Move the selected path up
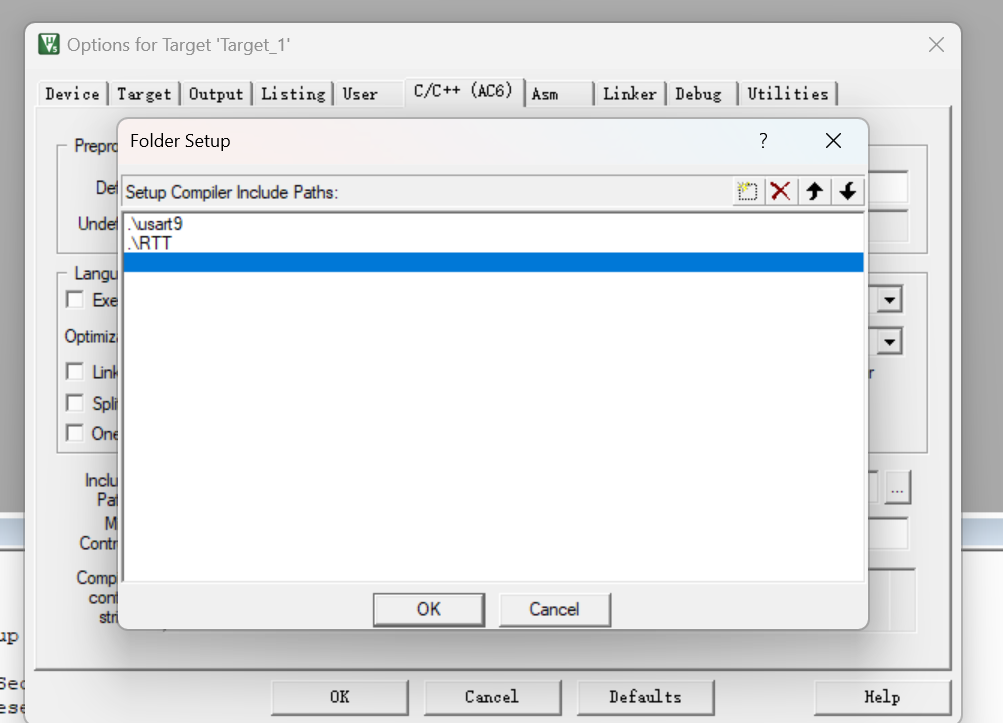 click(x=814, y=191)
